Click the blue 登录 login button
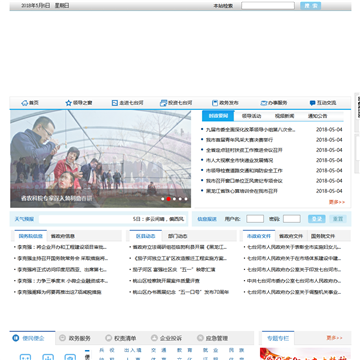 click(317, 219)
